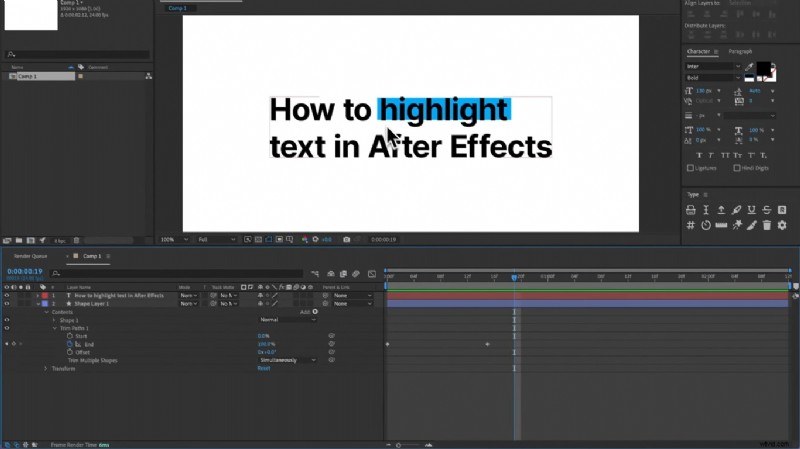Select the Comp 1 viewer tab

tap(178, 8)
